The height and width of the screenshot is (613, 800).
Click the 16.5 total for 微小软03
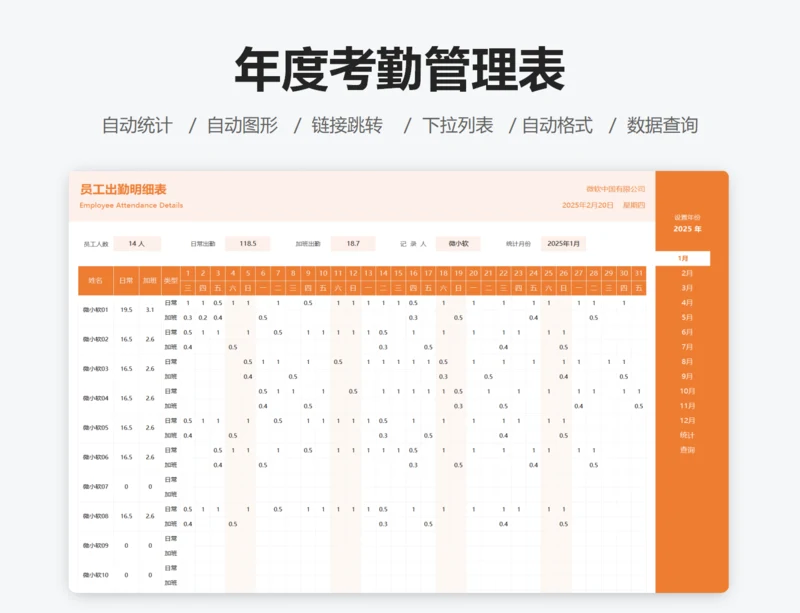click(x=126, y=369)
